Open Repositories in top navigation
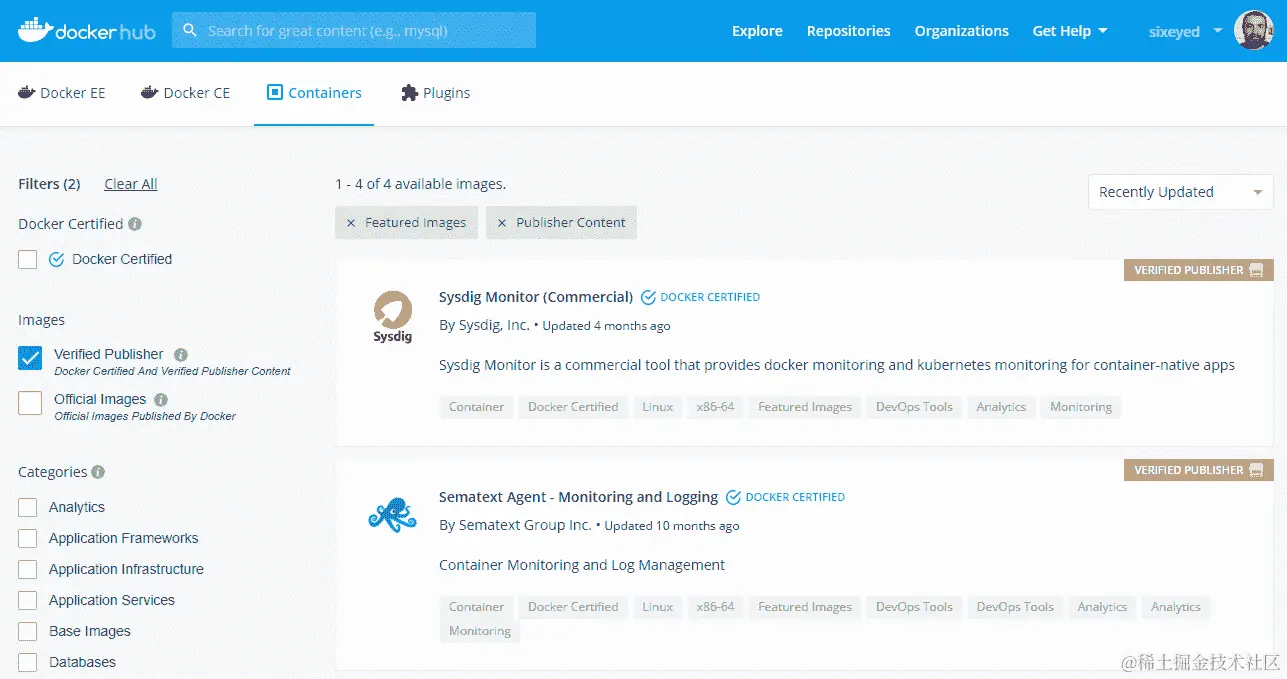Image resolution: width=1287 pixels, height=679 pixels. click(x=848, y=31)
